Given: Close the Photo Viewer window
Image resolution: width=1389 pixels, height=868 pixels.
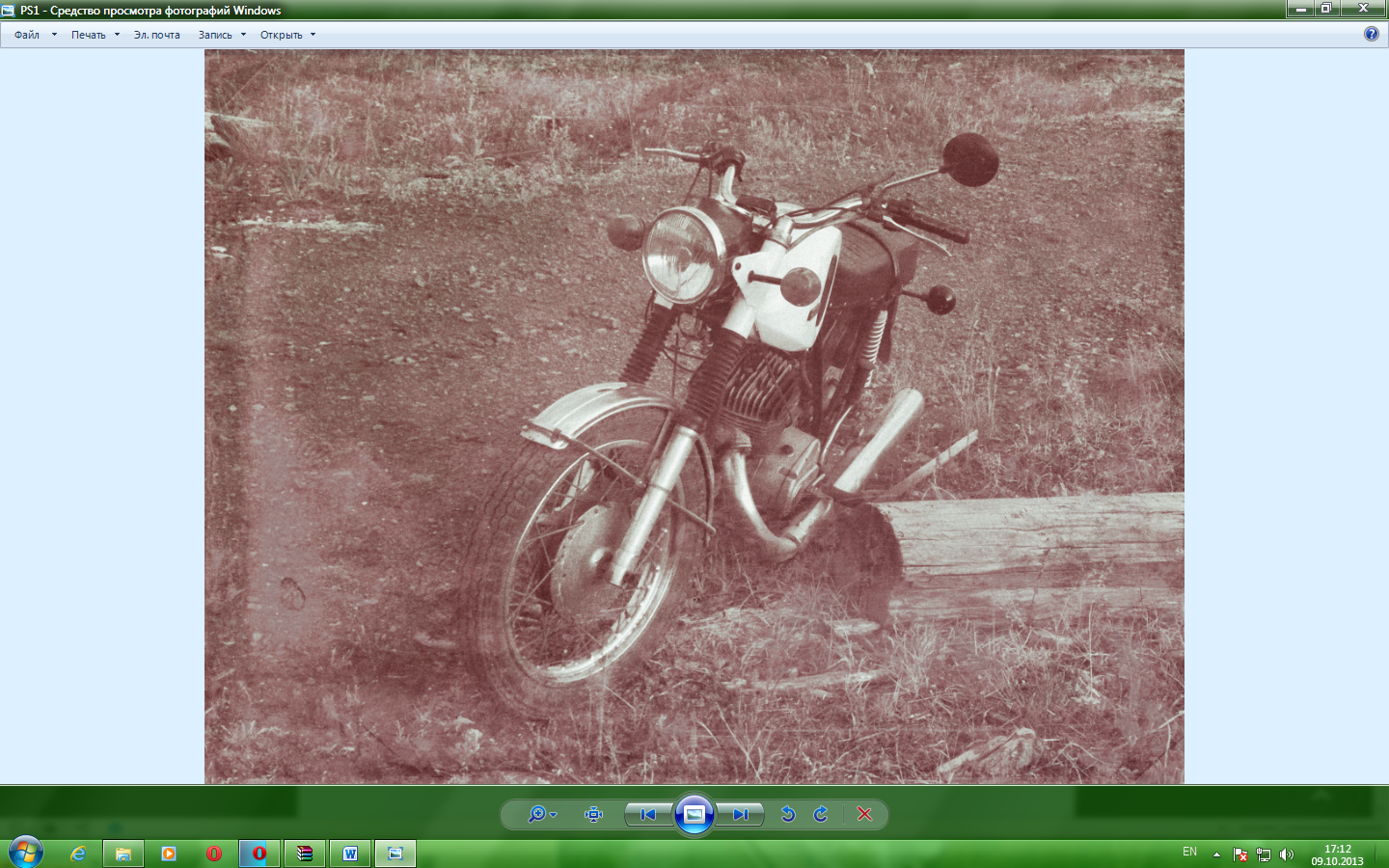Looking at the screenshot, I should point(1364,9).
